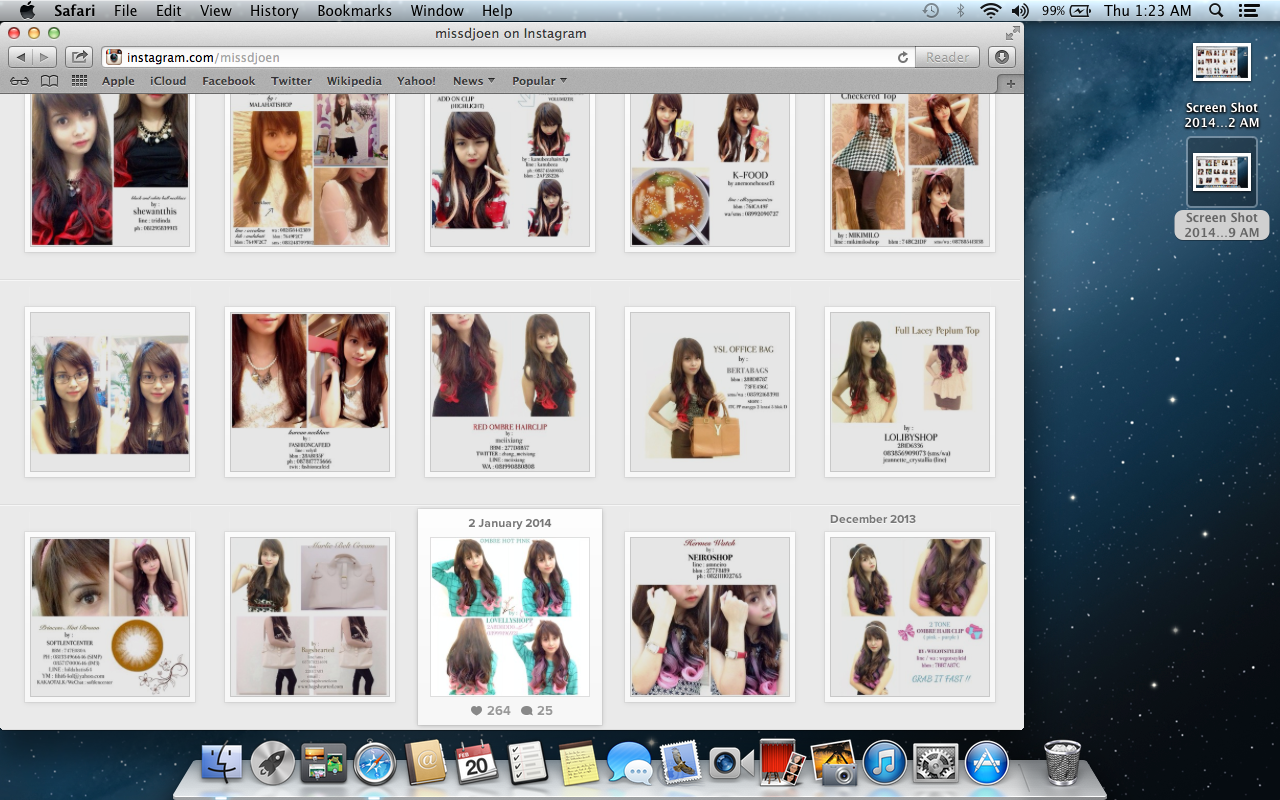Click the 25 comments count
This screenshot has height=800, width=1280.
pos(537,710)
